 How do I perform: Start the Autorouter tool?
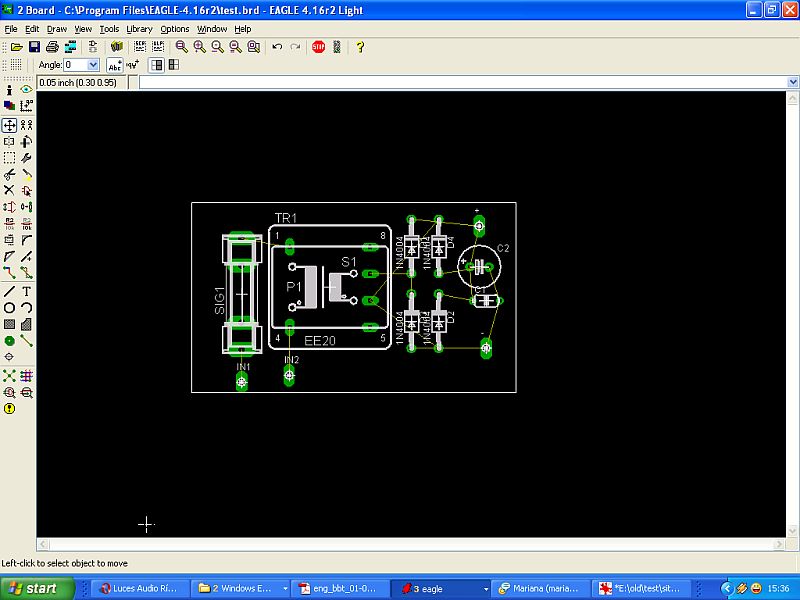tap(27, 376)
